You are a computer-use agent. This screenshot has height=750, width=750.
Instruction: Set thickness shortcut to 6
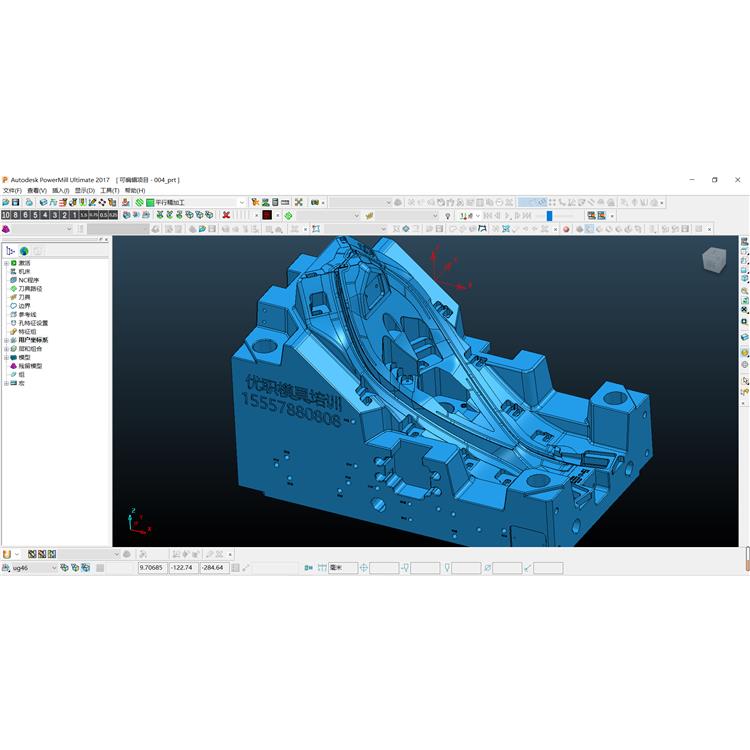coord(25,215)
